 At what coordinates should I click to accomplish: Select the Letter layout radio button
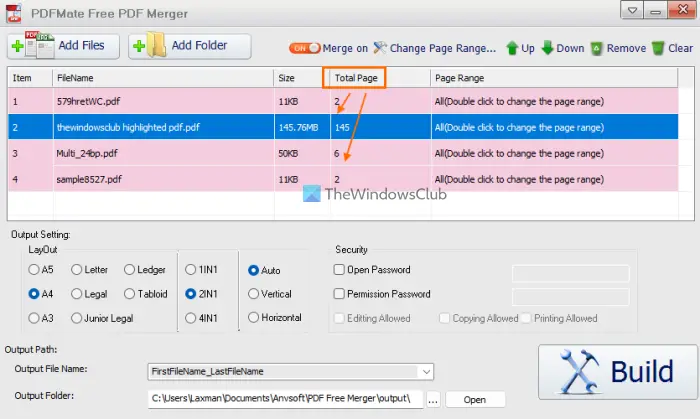coord(77,270)
